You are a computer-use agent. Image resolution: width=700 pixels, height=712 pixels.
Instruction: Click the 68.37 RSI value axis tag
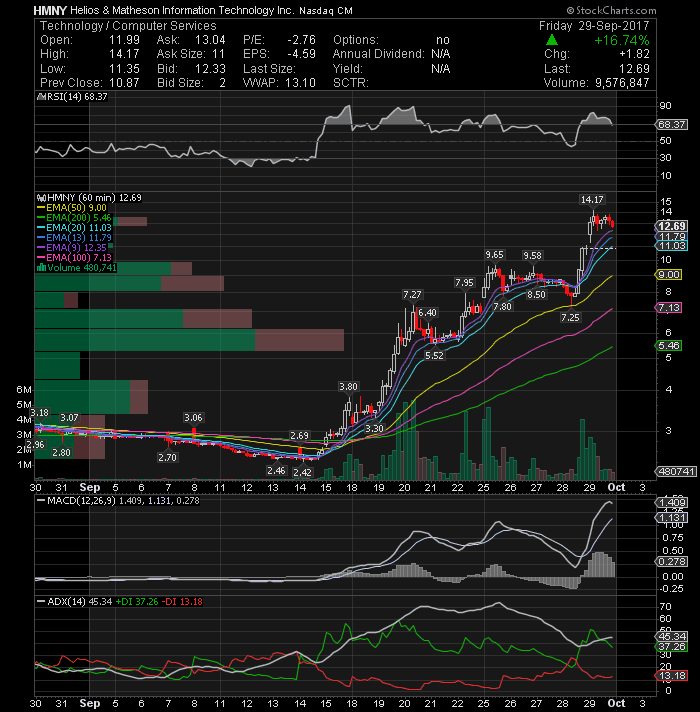pyautogui.click(x=671, y=124)
